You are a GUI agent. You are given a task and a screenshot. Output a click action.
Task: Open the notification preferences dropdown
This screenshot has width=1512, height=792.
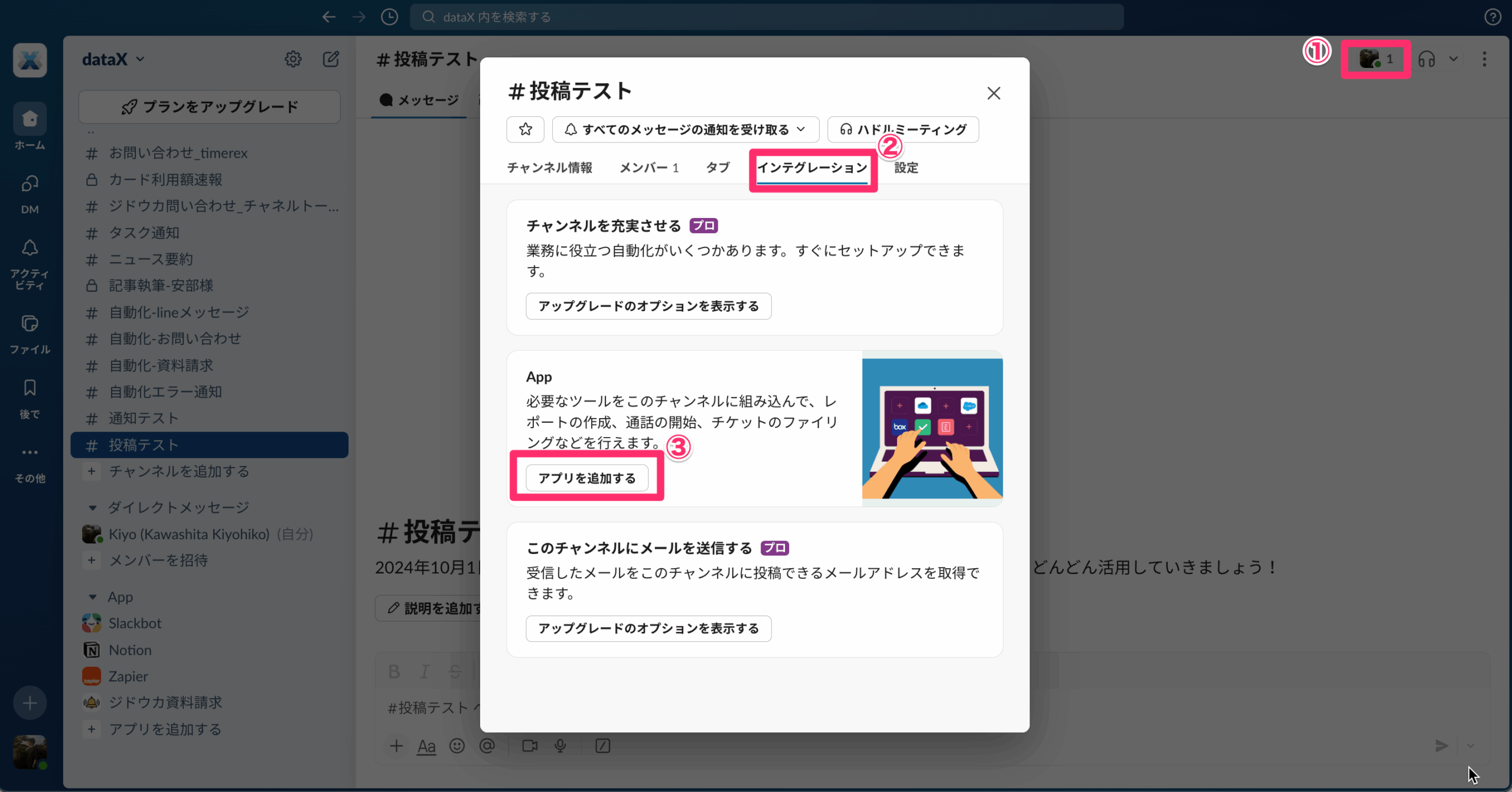(x=686, y=129)
